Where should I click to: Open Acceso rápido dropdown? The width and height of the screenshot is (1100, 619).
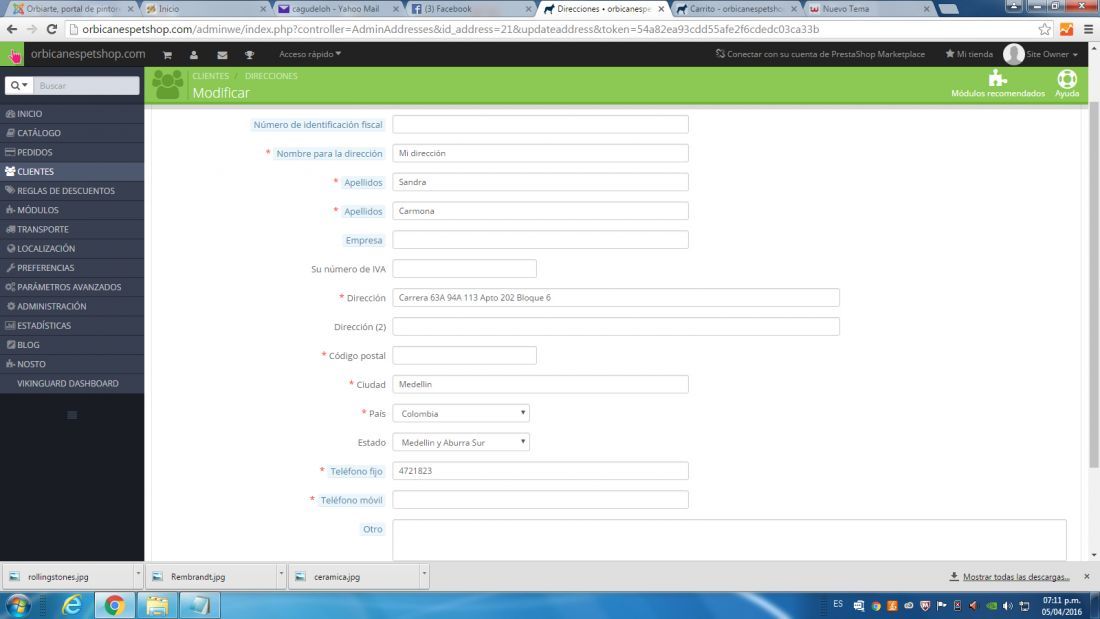309,54
